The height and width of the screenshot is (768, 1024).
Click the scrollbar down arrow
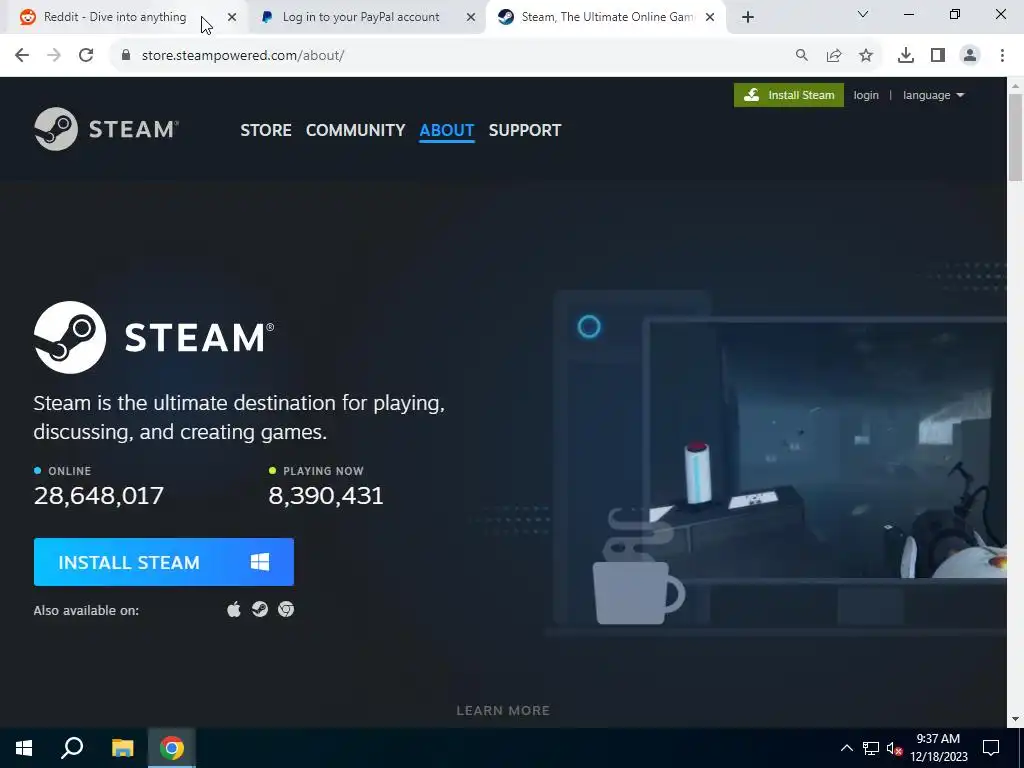click(x=1015, y=719)
